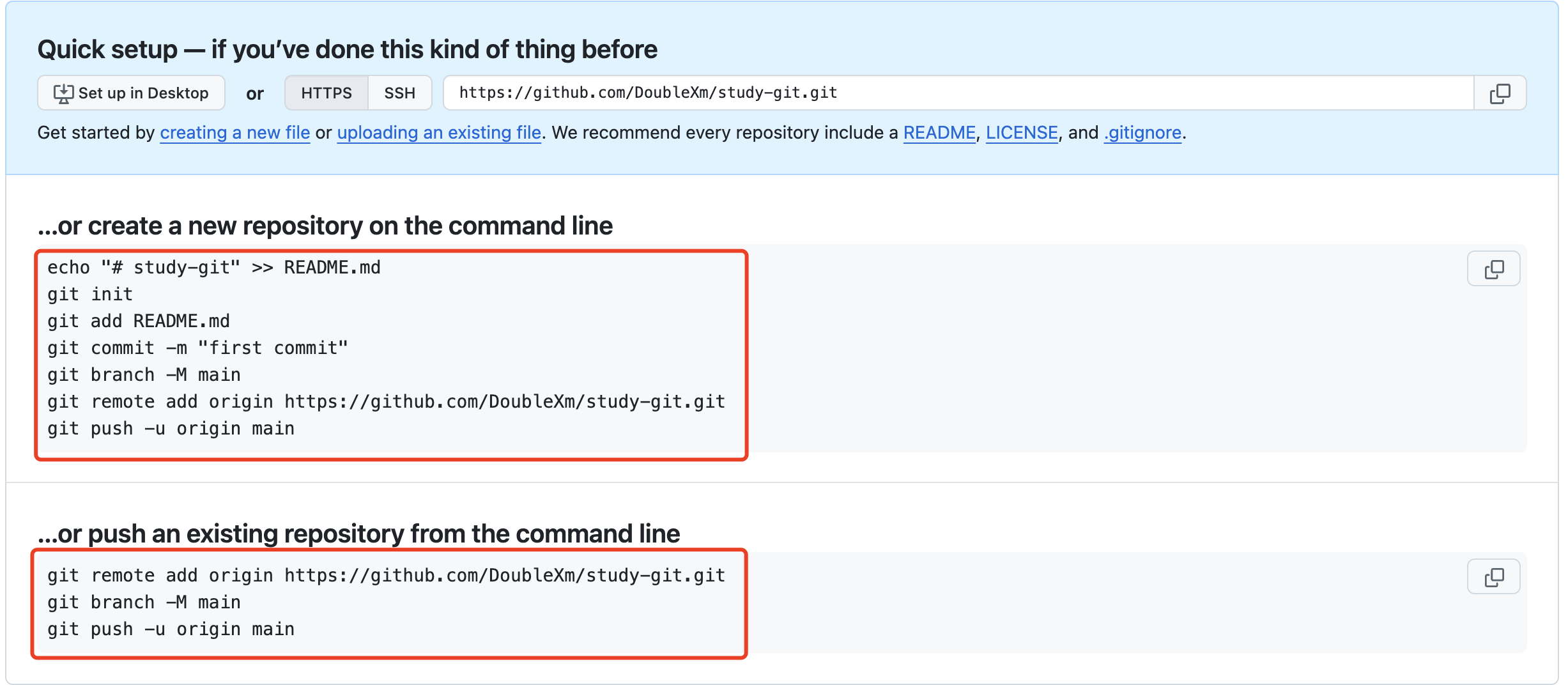Click the echo README.md command line

pyautogui.click(x=214, y=268)
